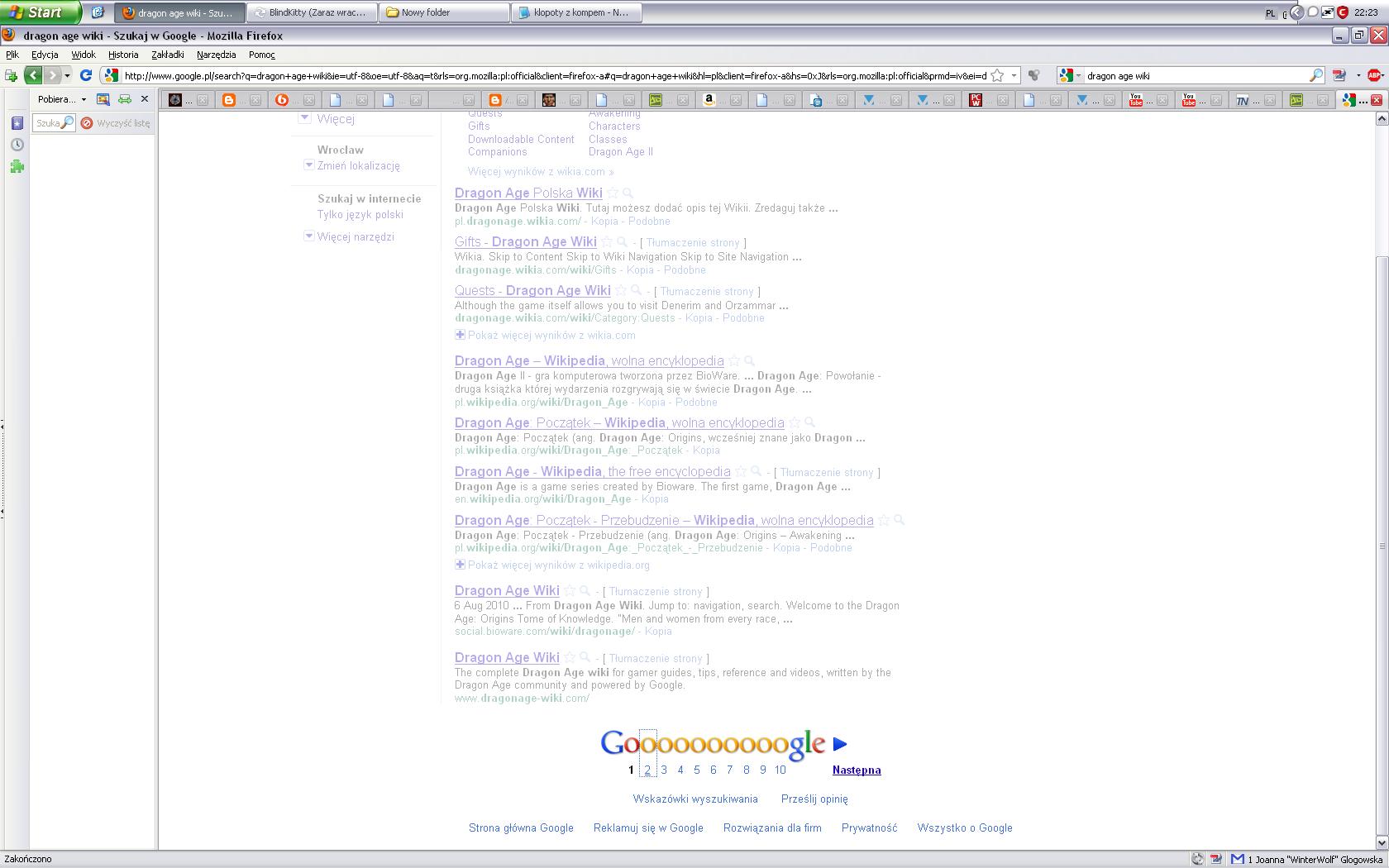Image resolution: width=1389 pixels, height=868 pixels.
Task: Click the blue next-page arrow beside the Google logo
Action: tap(840, 744)
